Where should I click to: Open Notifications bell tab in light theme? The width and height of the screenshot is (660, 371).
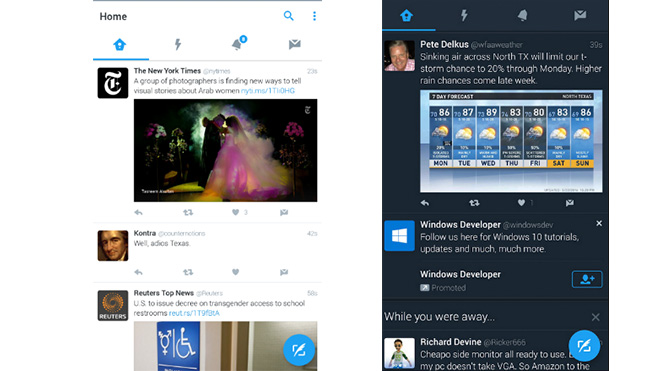tap(238, 44)
